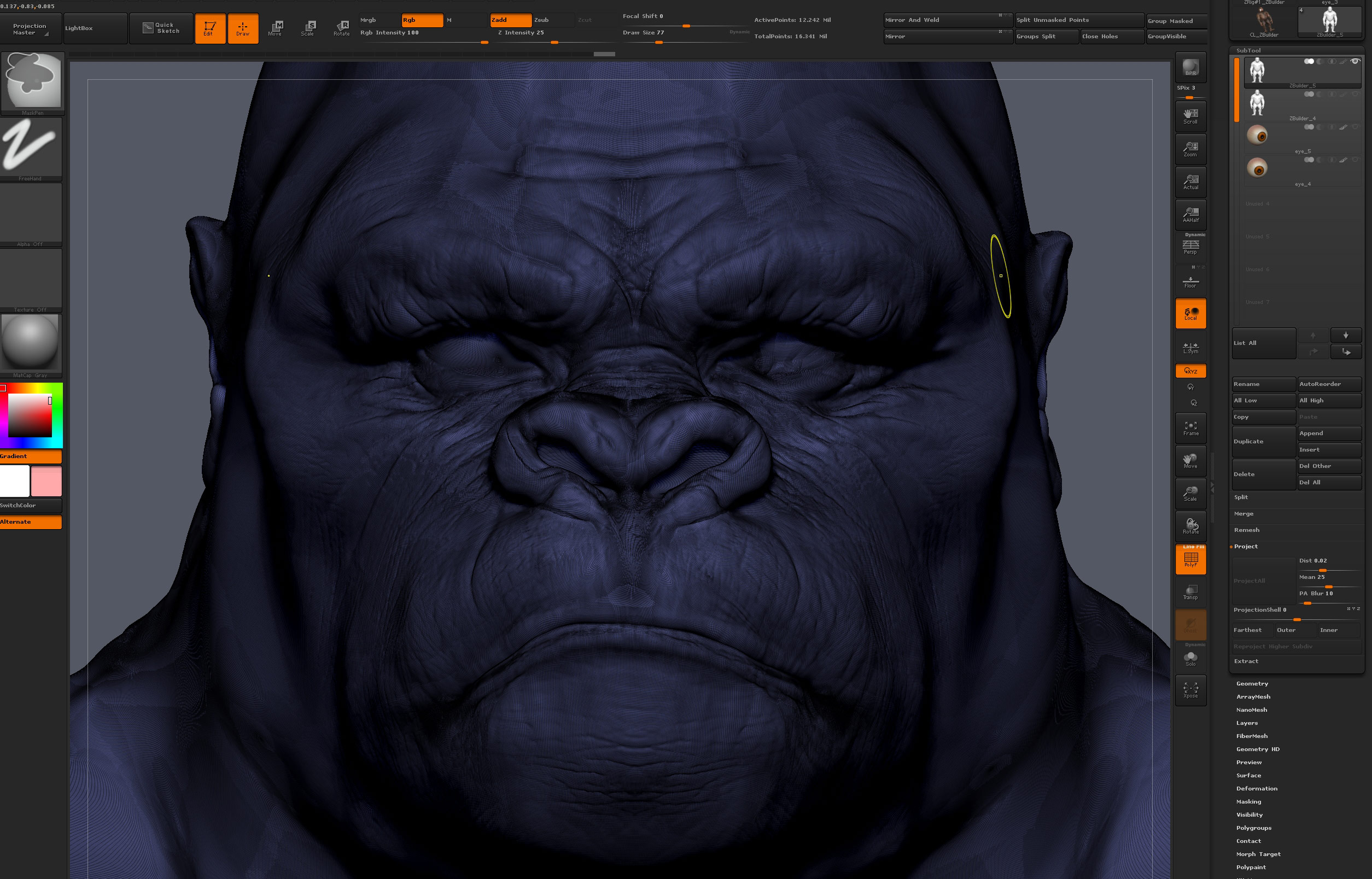The height and width of the screenshot is (879, 1372).
Task: Expand the Deformation section
Action: tap(1257, 788)
